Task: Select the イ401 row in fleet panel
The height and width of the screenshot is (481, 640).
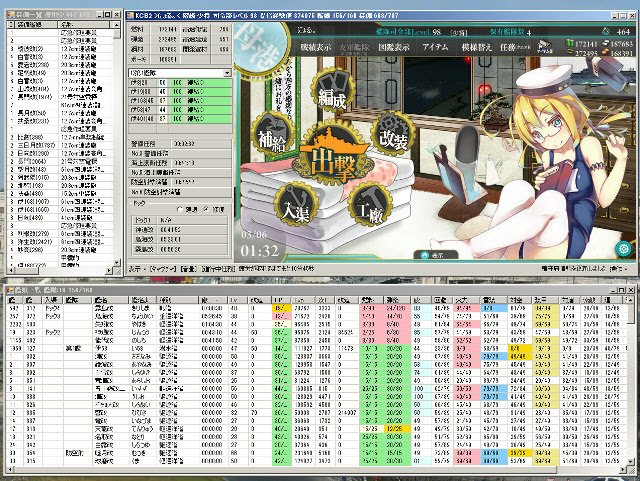Action: coord(180,119)
